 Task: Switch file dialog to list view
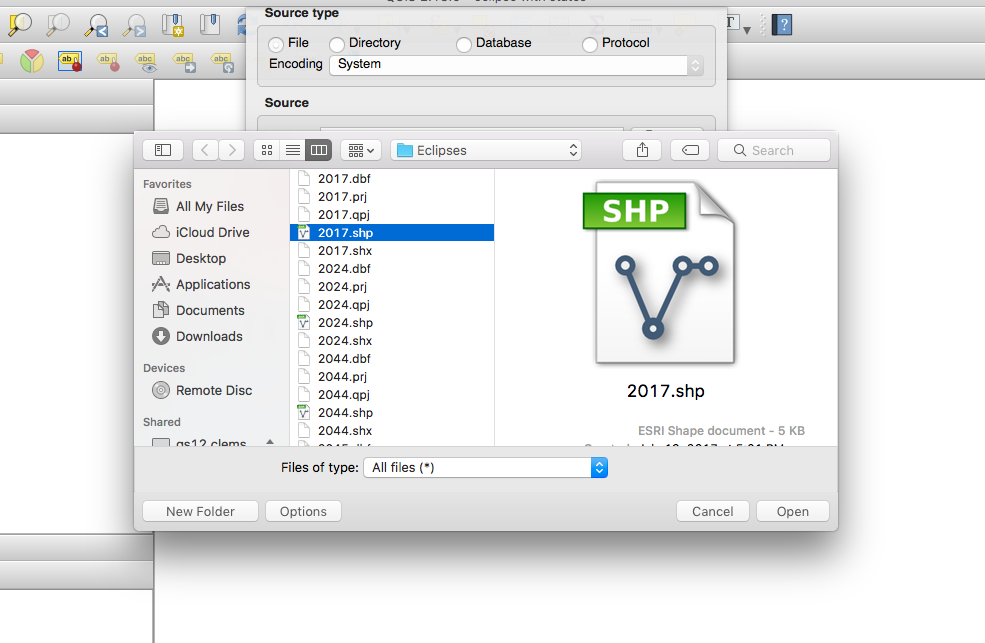(x=293, y=150)
